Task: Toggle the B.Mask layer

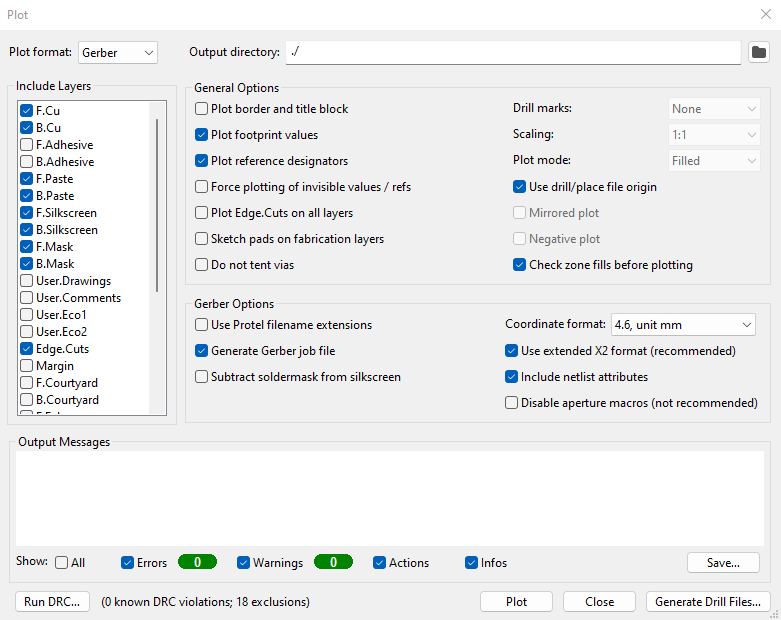Action: (x=26, y=263)
